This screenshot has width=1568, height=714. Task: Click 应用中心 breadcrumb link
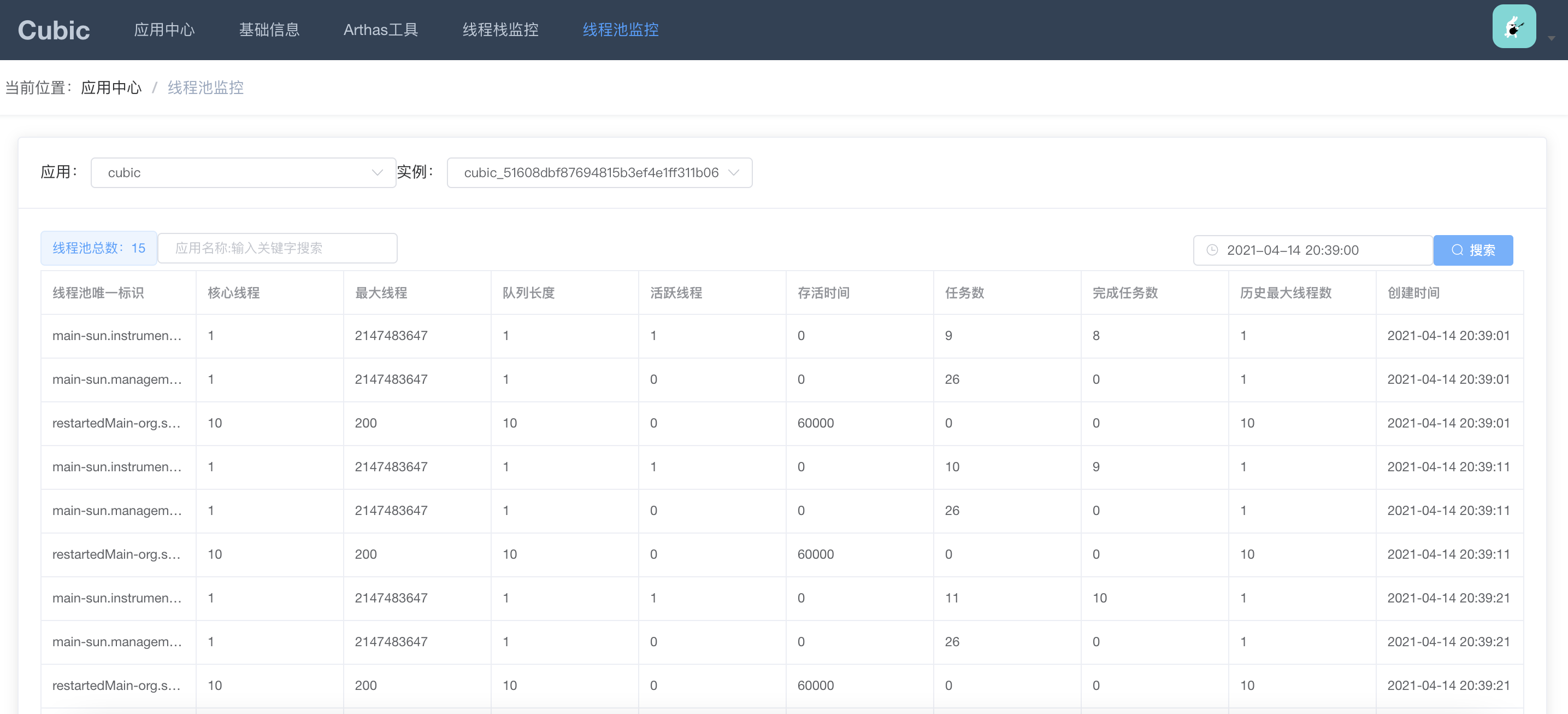tap(111, 87)
